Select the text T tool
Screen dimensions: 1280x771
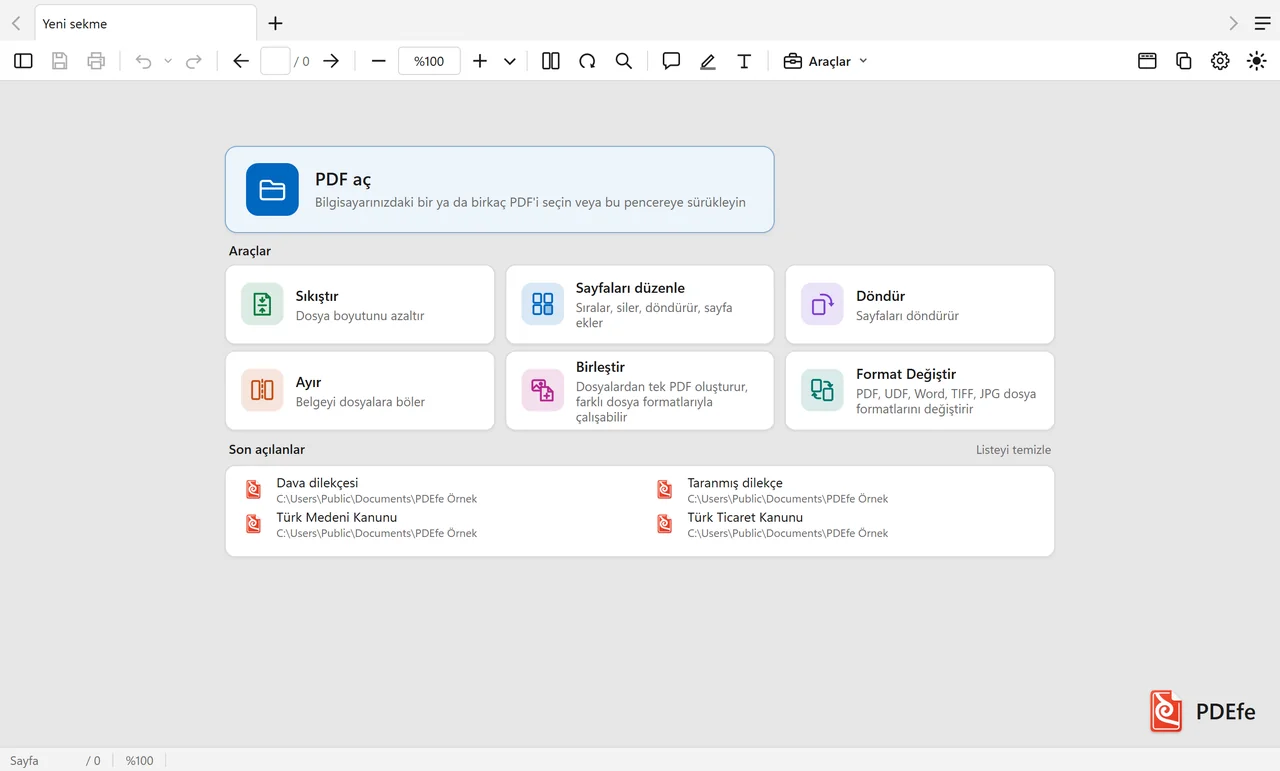(x=744, y=61)
